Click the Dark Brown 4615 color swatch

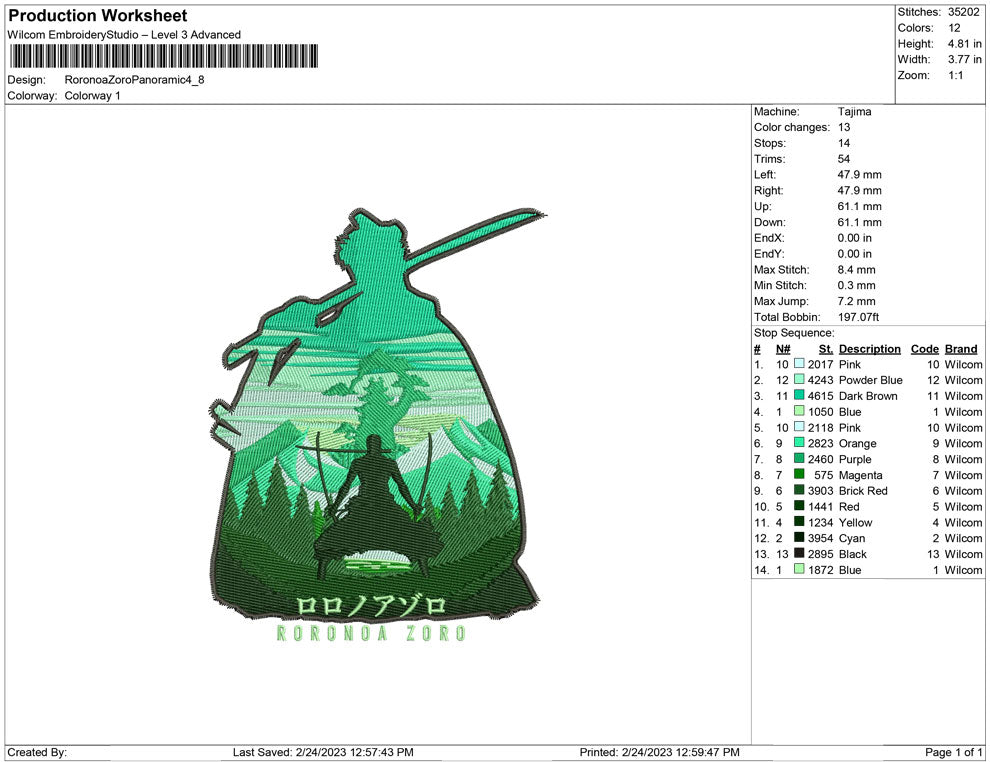point(799,395)
